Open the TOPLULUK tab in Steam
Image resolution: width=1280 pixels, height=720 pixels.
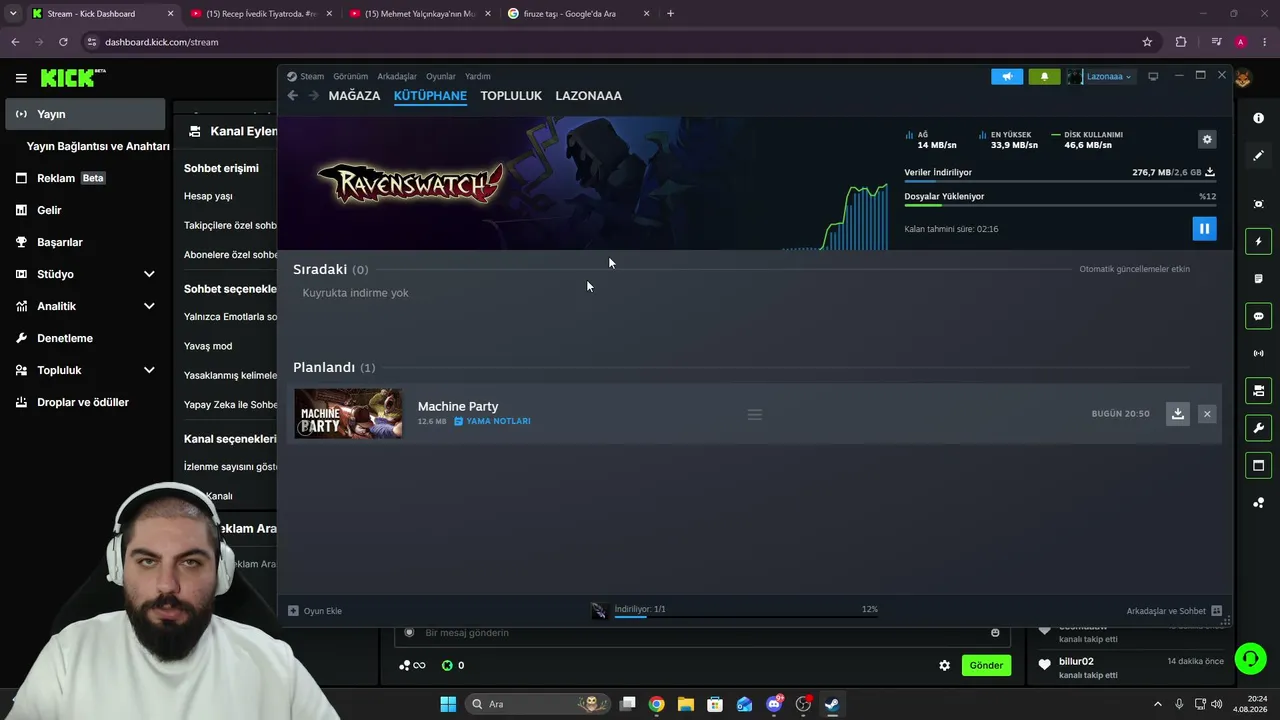tap(511, 96)
